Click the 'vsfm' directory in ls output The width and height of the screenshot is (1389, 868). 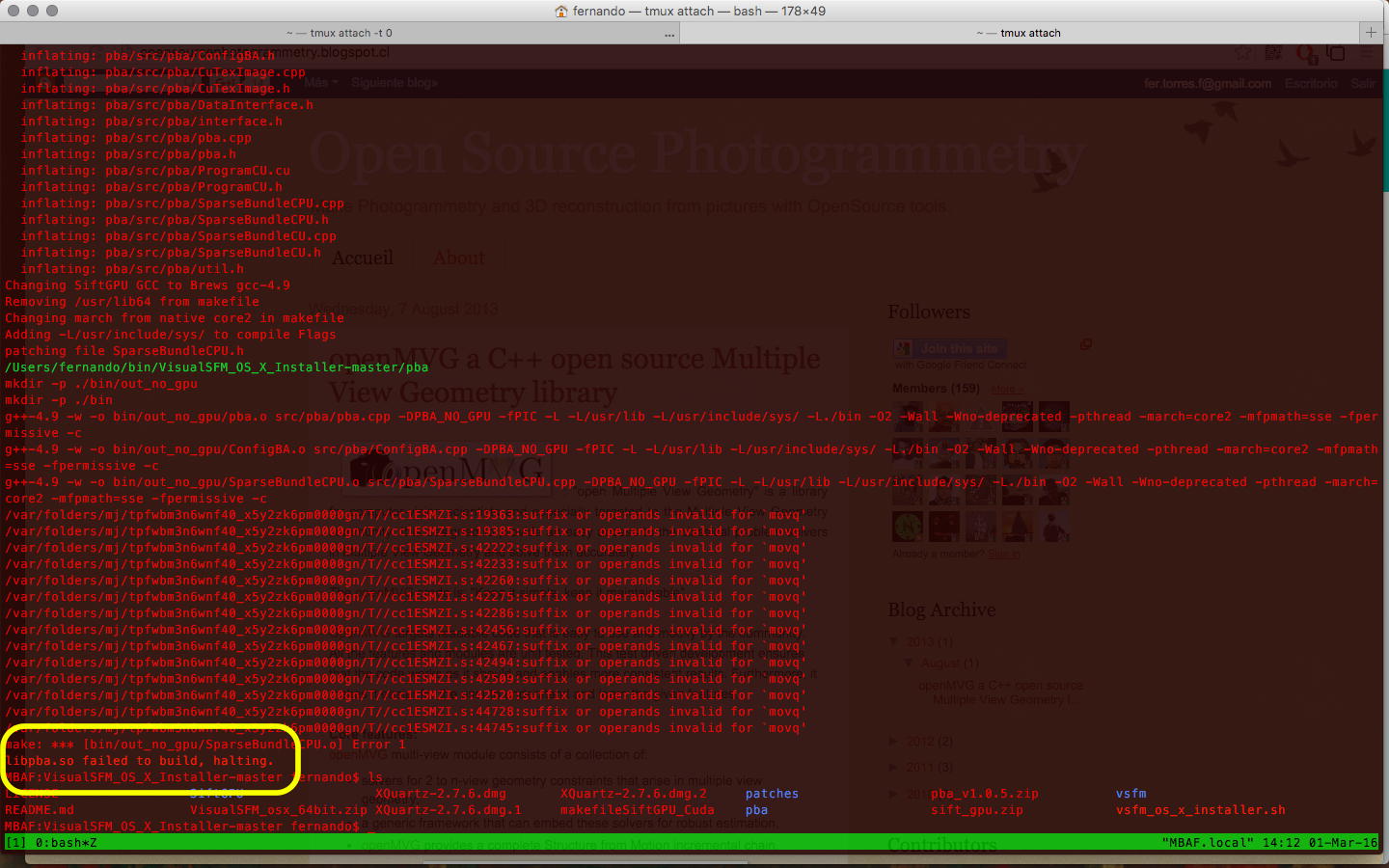point(1130,794)
